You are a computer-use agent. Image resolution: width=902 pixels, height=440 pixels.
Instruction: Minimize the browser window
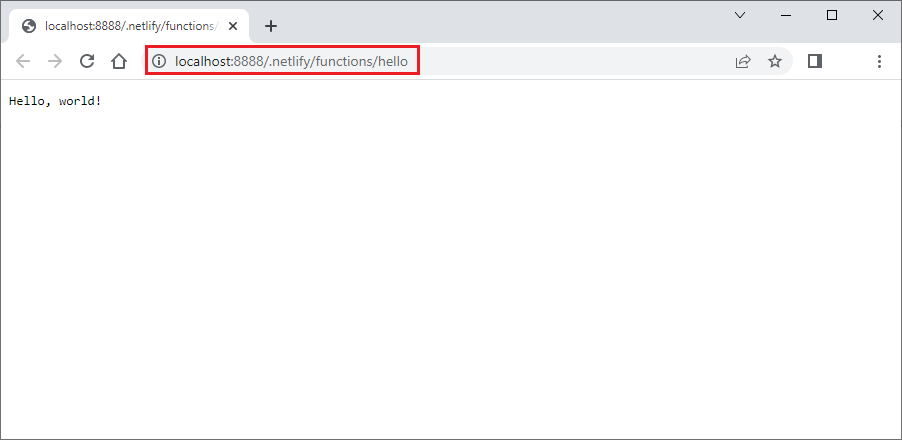[786, 15]
